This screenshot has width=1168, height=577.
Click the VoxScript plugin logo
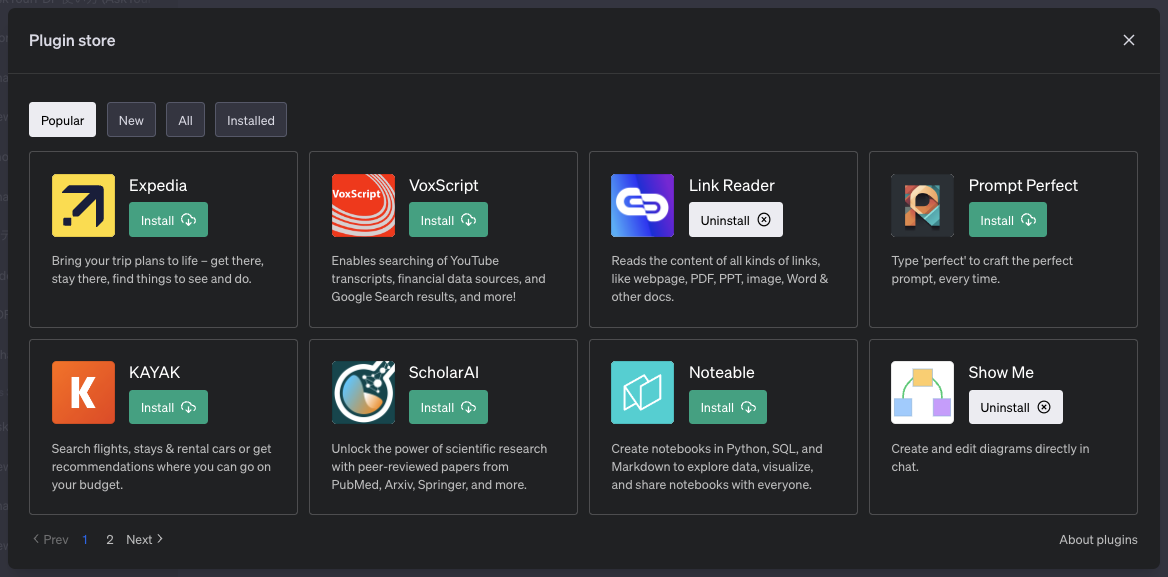pos(363,205)
